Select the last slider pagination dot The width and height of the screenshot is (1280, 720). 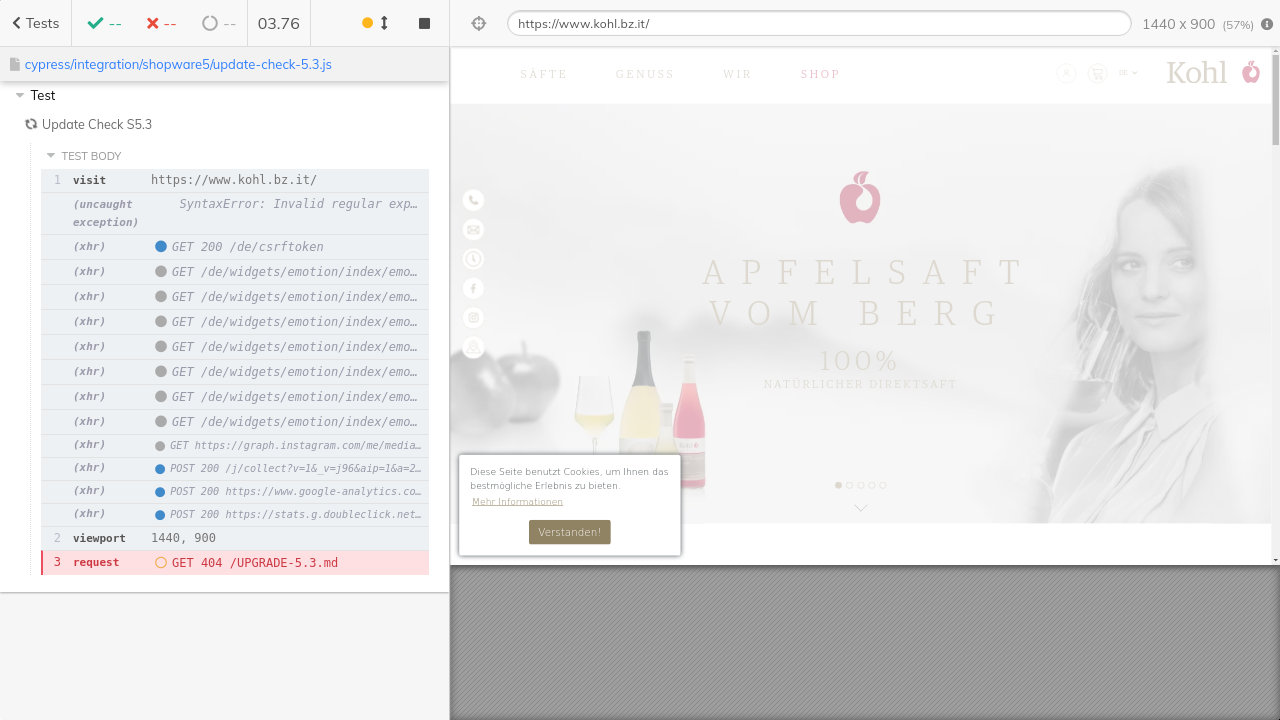[x=883, y=485]
